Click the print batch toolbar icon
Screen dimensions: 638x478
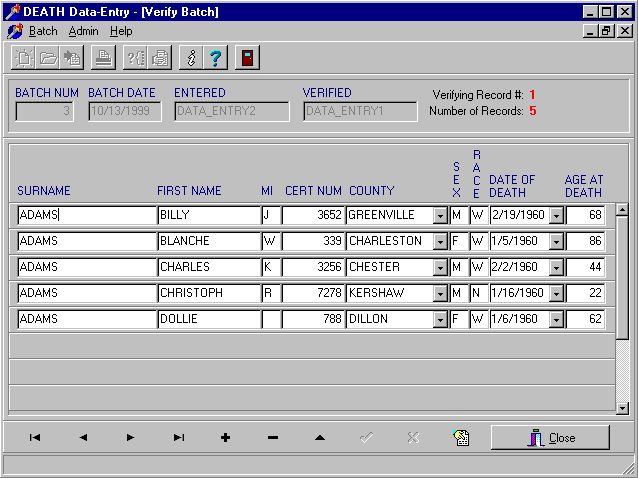point(101,58)
